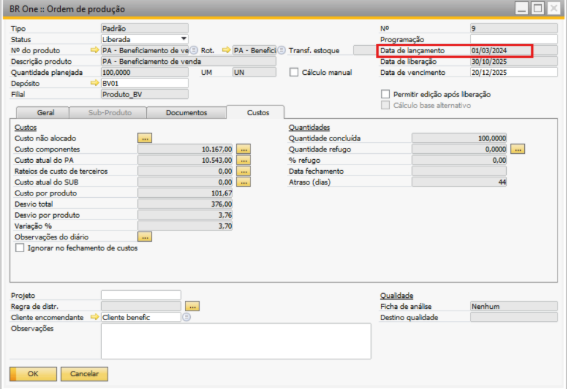Open link arrow beside Rot. field
This screenshot has width=567, height=390.
point(226,50)
